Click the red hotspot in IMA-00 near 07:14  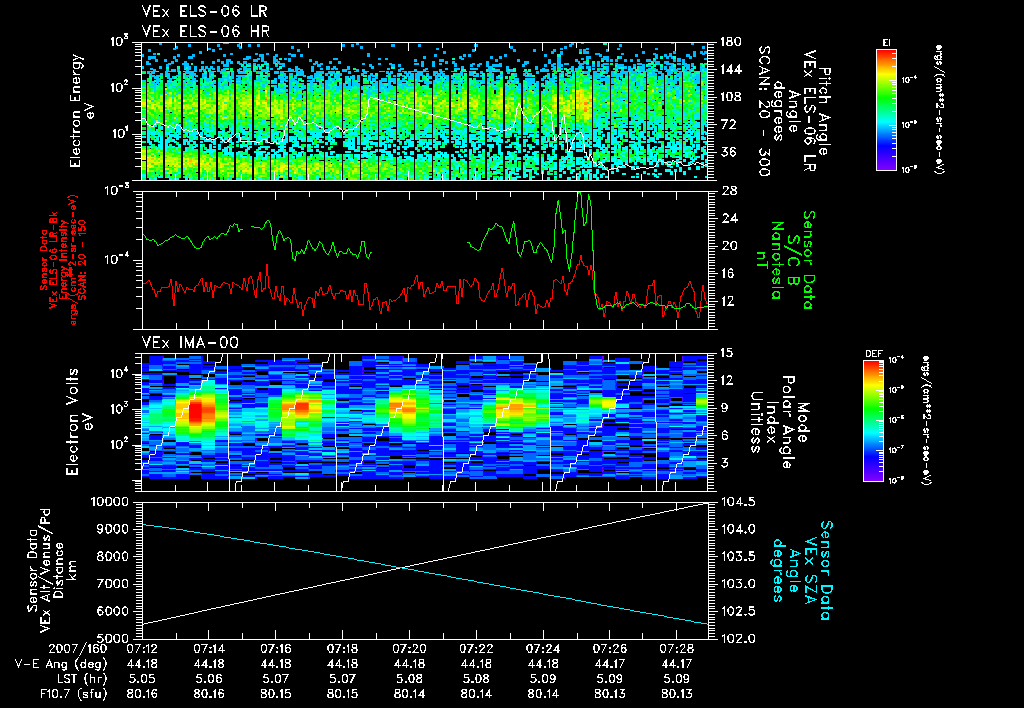(x=196, y=414)
